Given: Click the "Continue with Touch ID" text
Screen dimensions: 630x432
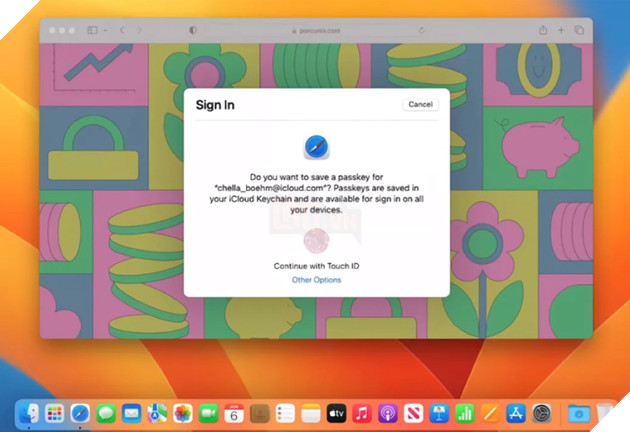Looking at the screenshot, I should point(316,266).
